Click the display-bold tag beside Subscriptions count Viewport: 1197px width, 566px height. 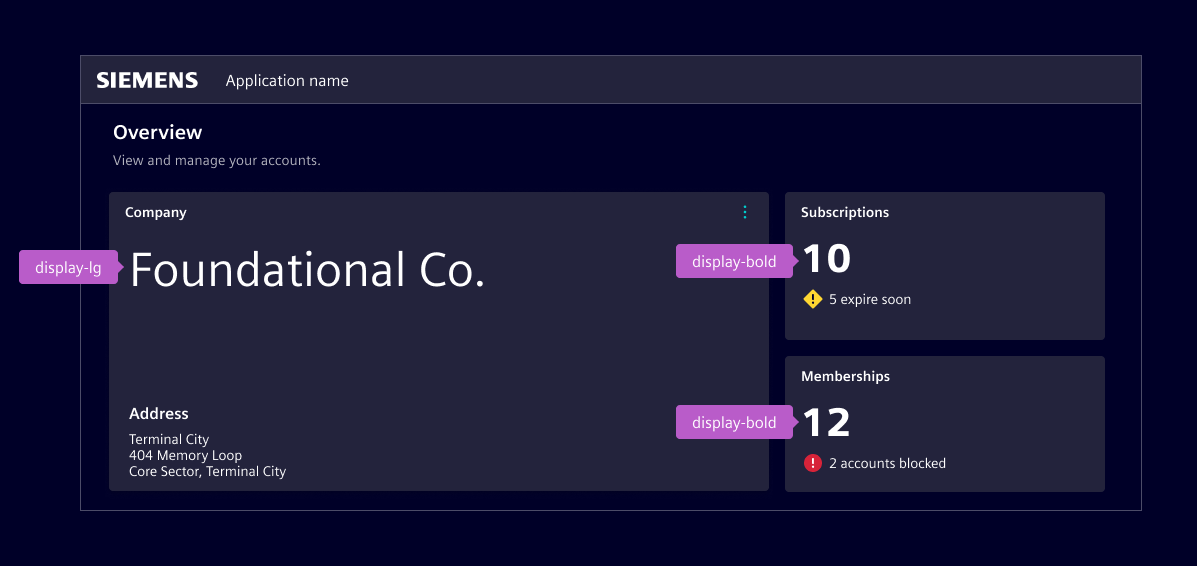[x=733, y=261]
